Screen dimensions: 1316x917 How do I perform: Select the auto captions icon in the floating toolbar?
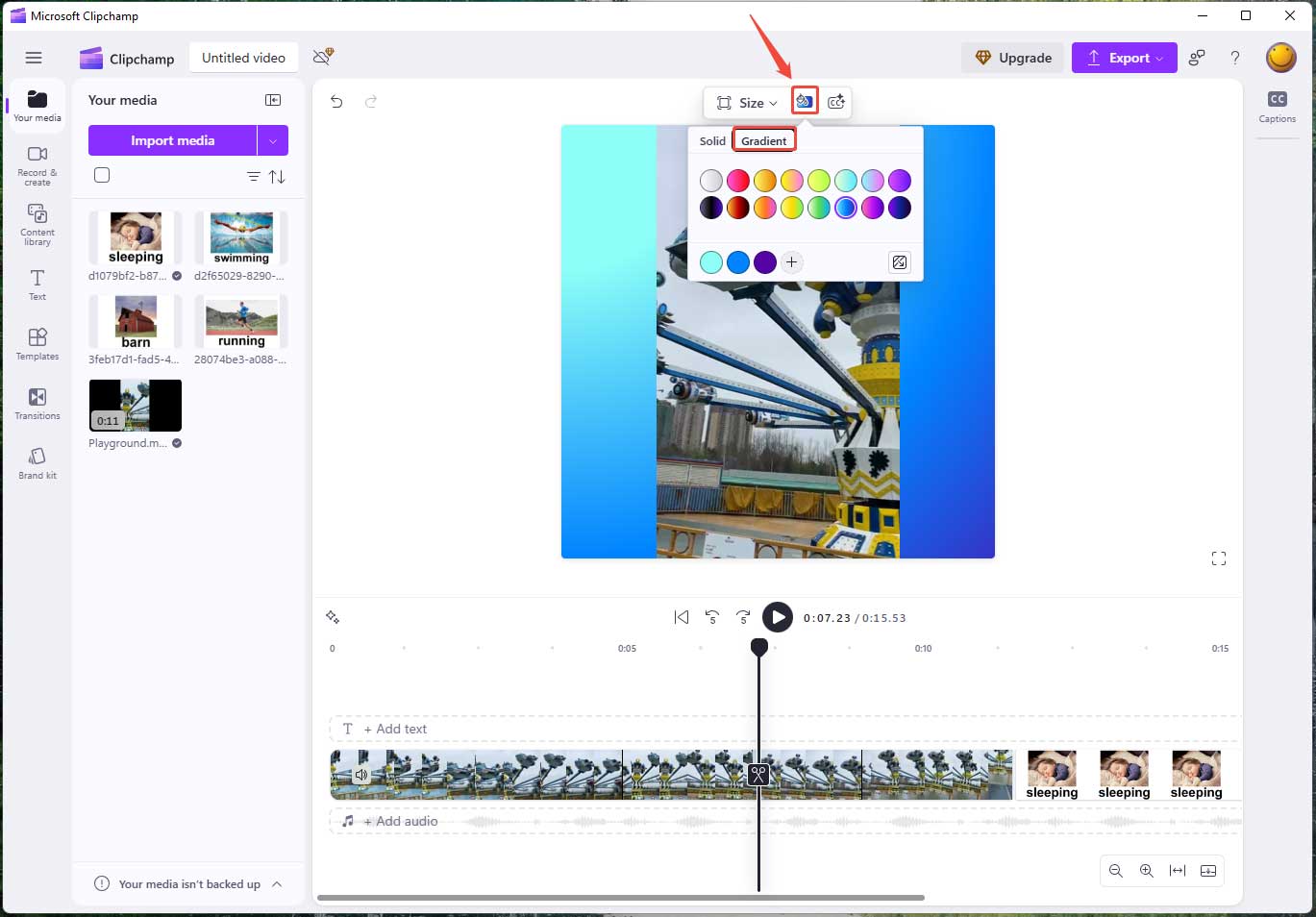click(x=836, y=102)
